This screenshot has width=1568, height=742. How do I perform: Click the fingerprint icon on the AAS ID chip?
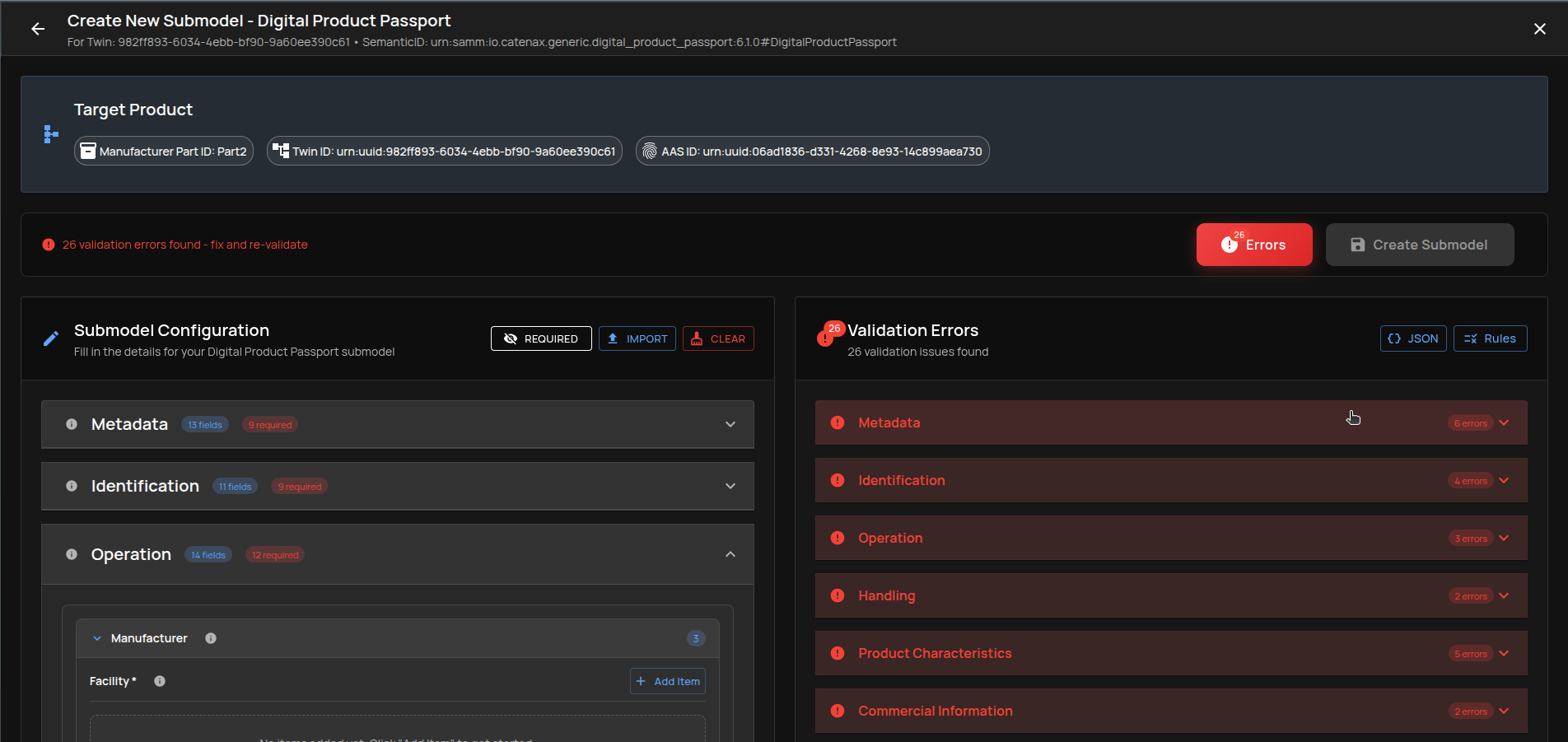[x=650, y=151]
